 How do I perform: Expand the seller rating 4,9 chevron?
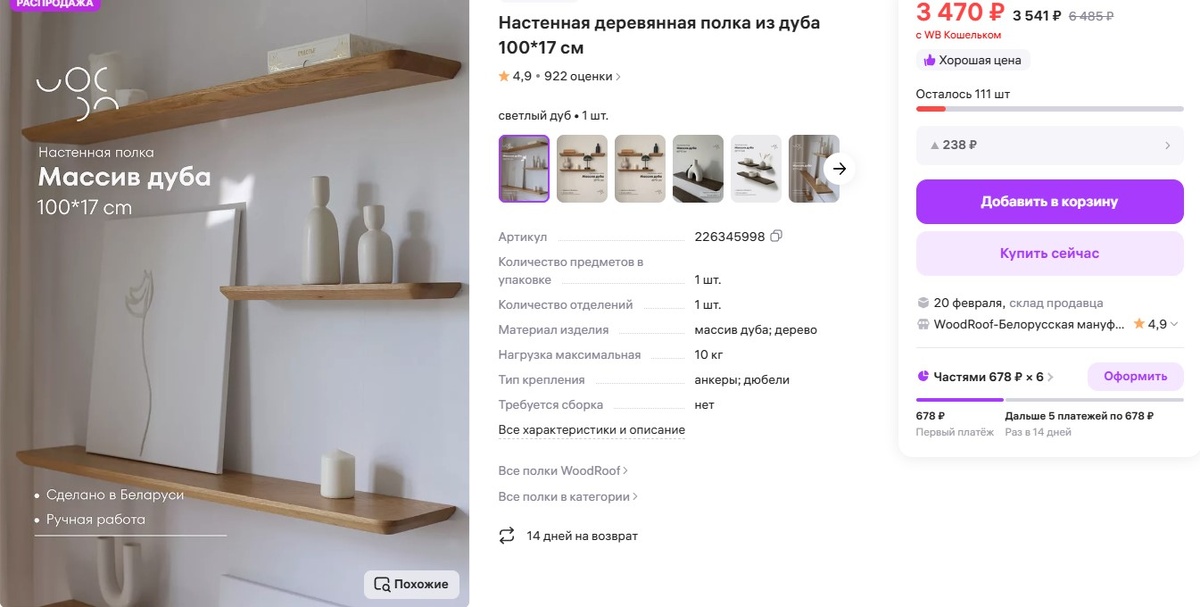click(x=1174, y=324)
